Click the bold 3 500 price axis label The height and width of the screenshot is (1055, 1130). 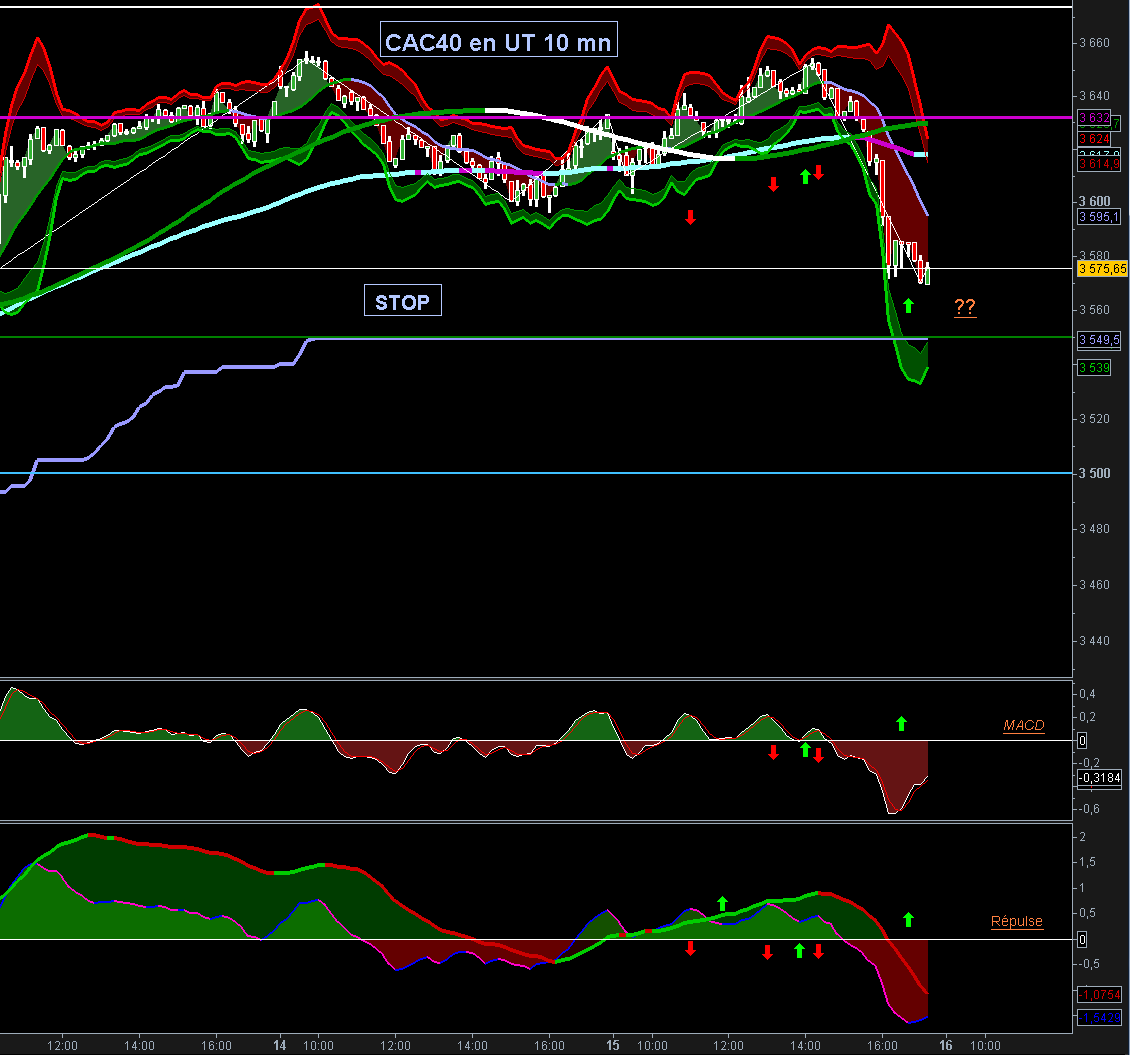(x=1094, y=473)
